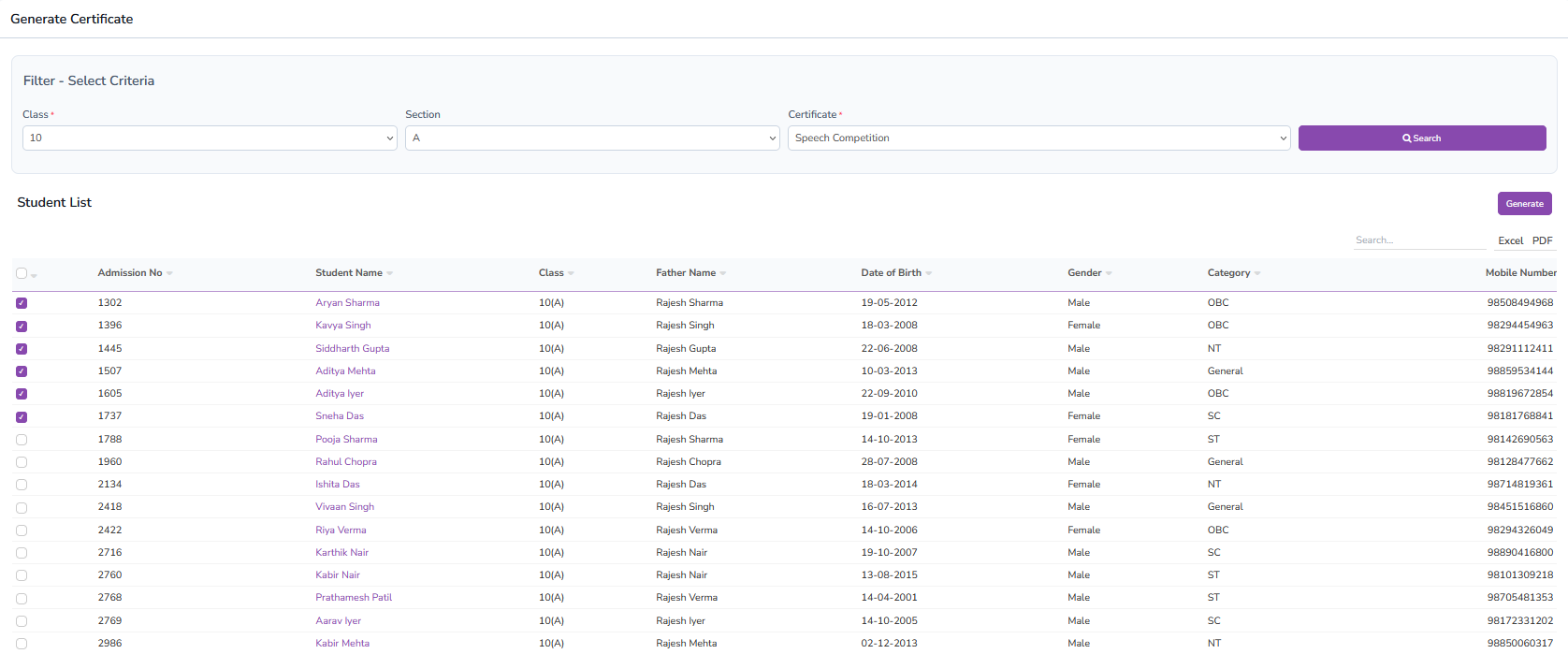Viewport: 1568px width, 654px height.
Task: Click the Generate certificate button
Action: (x=1524, y=203)
